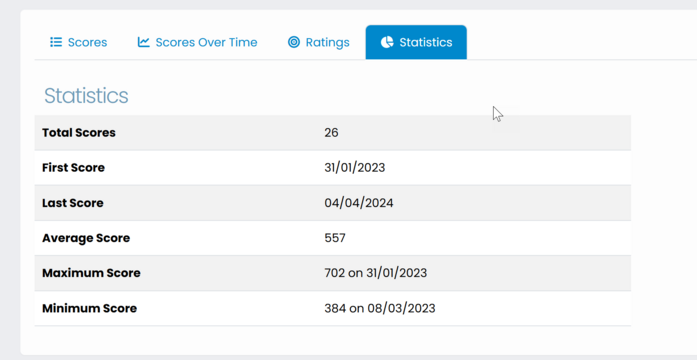Click the maximum score value 702

(x=335, y=273)
